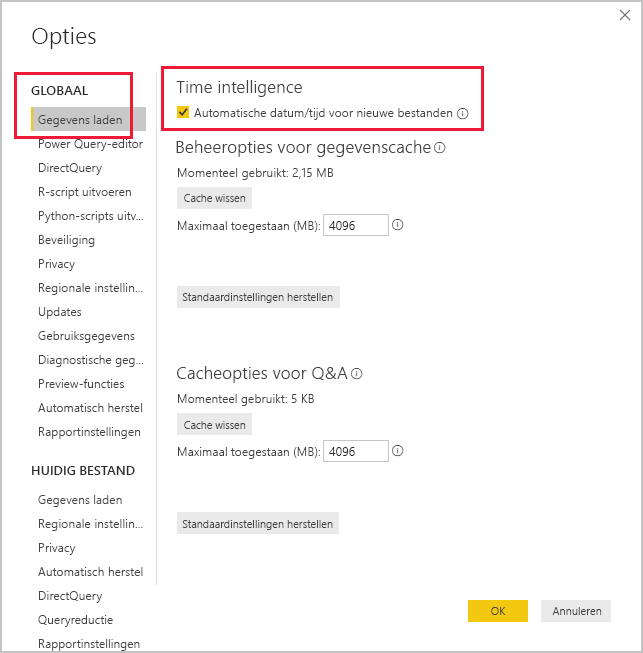The width and height of the screenshot is (643, 653).
Task: Click Cache wissen for gegevenscache
Action: coord(214,198)
